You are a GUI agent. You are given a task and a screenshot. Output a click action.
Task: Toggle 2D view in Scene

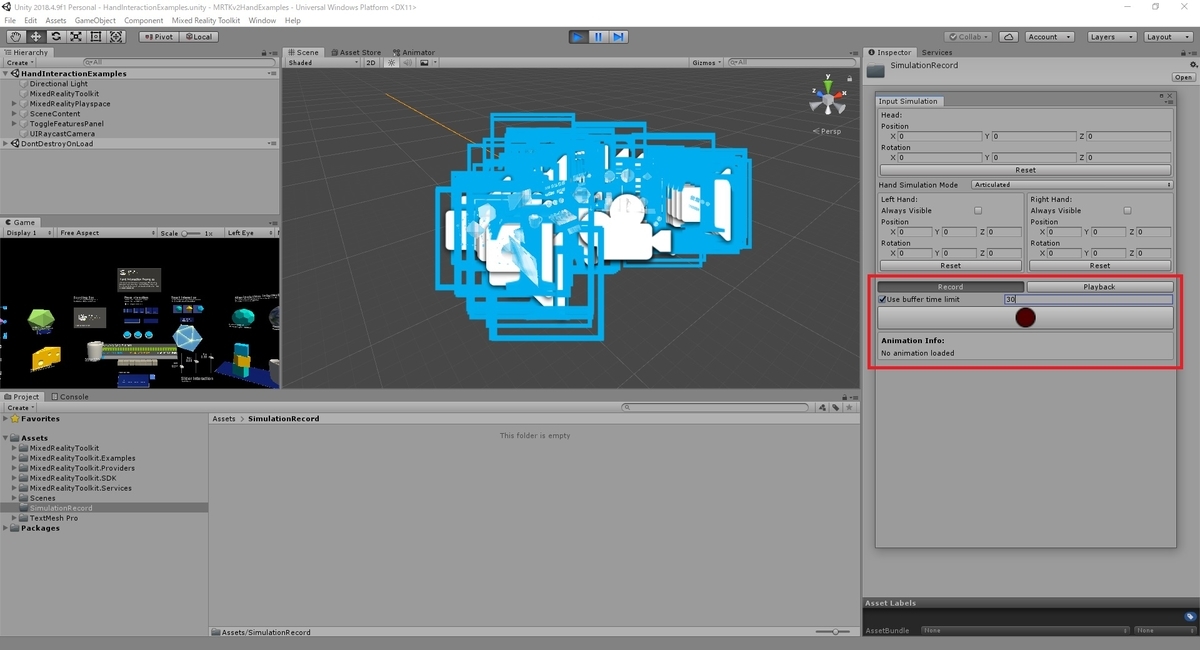(x=371, y=62)
